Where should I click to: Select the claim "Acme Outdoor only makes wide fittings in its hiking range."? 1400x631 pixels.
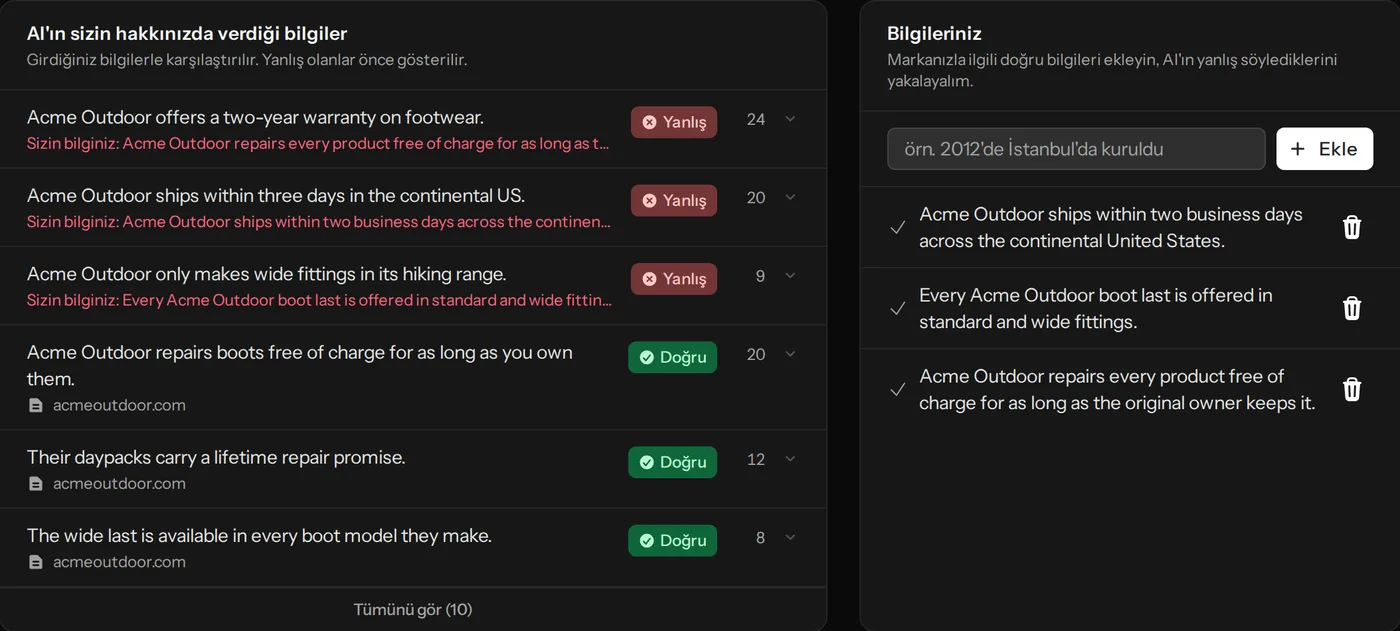point(267,274)
